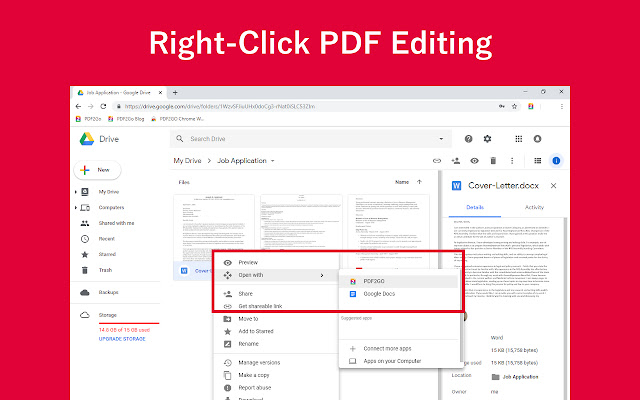640x400 pixels.
Task: Open the PDF2GO Chrome W... bookmark
Action: pyautogui.click(x=178, y=119)
